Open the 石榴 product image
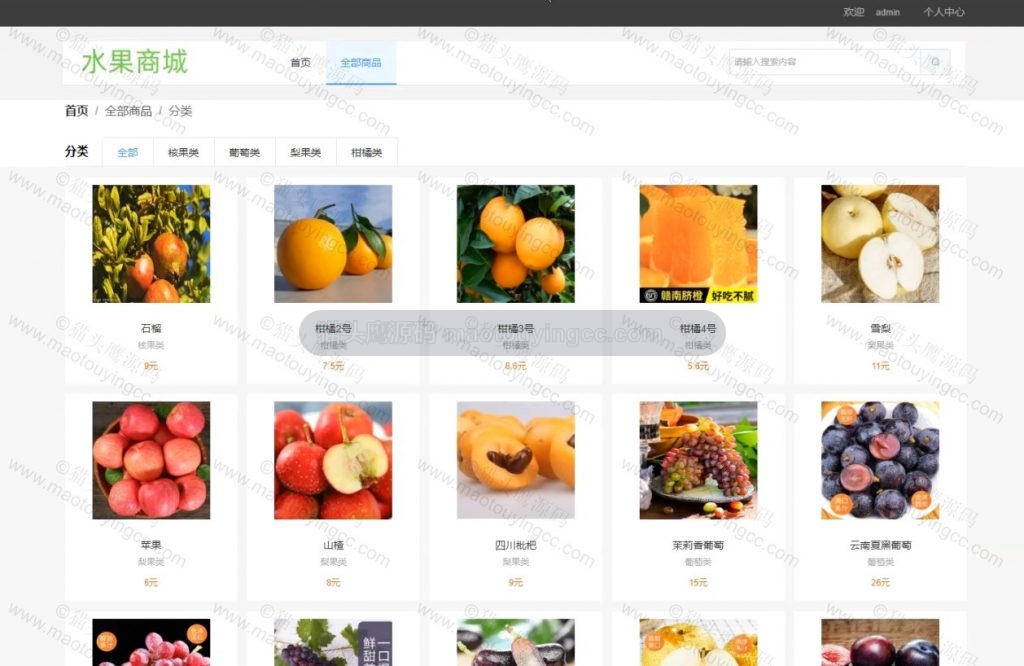This screenshot has width=1024, height=666. pos(151,244)
